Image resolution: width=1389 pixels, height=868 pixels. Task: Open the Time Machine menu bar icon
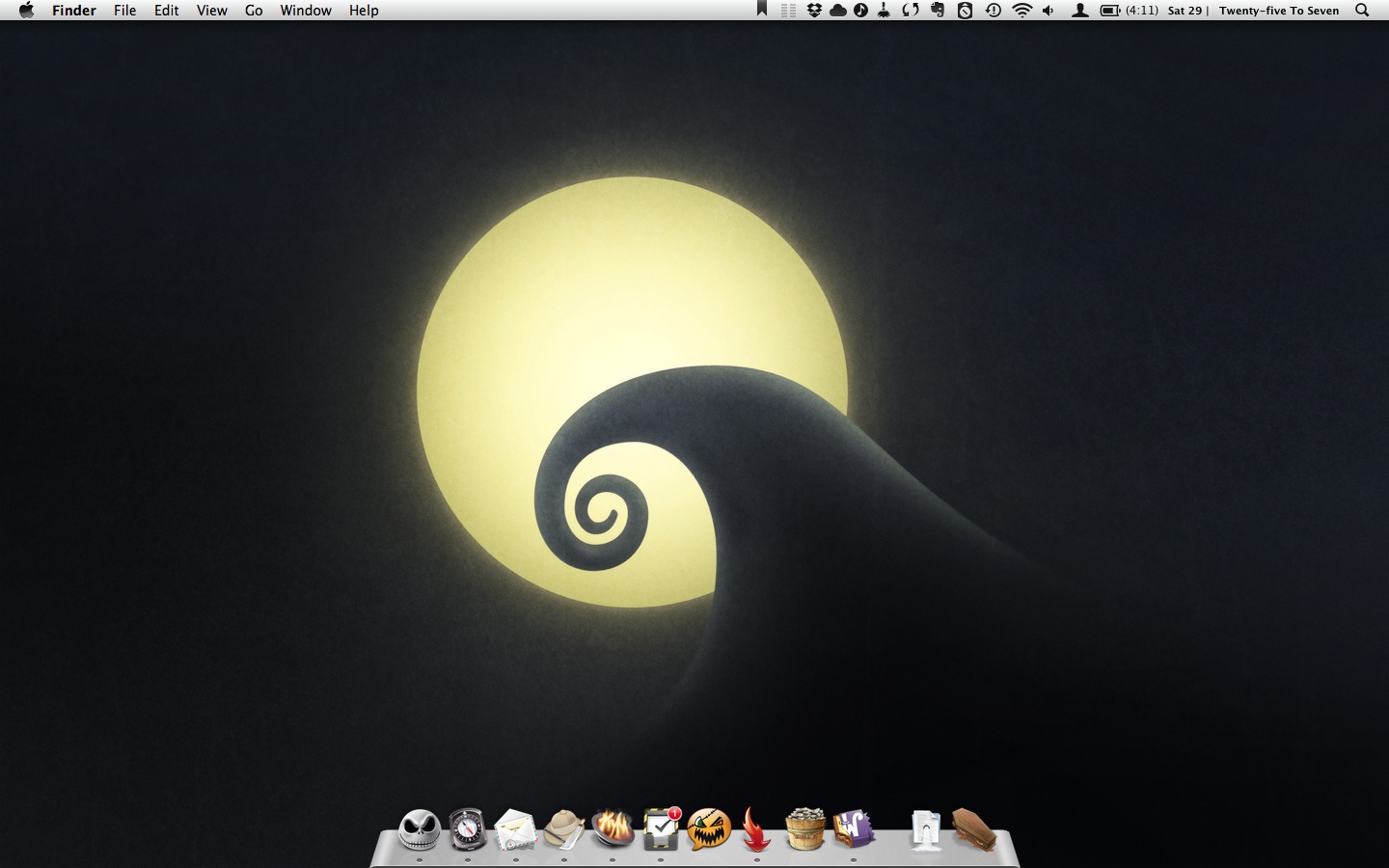[993, 11]
